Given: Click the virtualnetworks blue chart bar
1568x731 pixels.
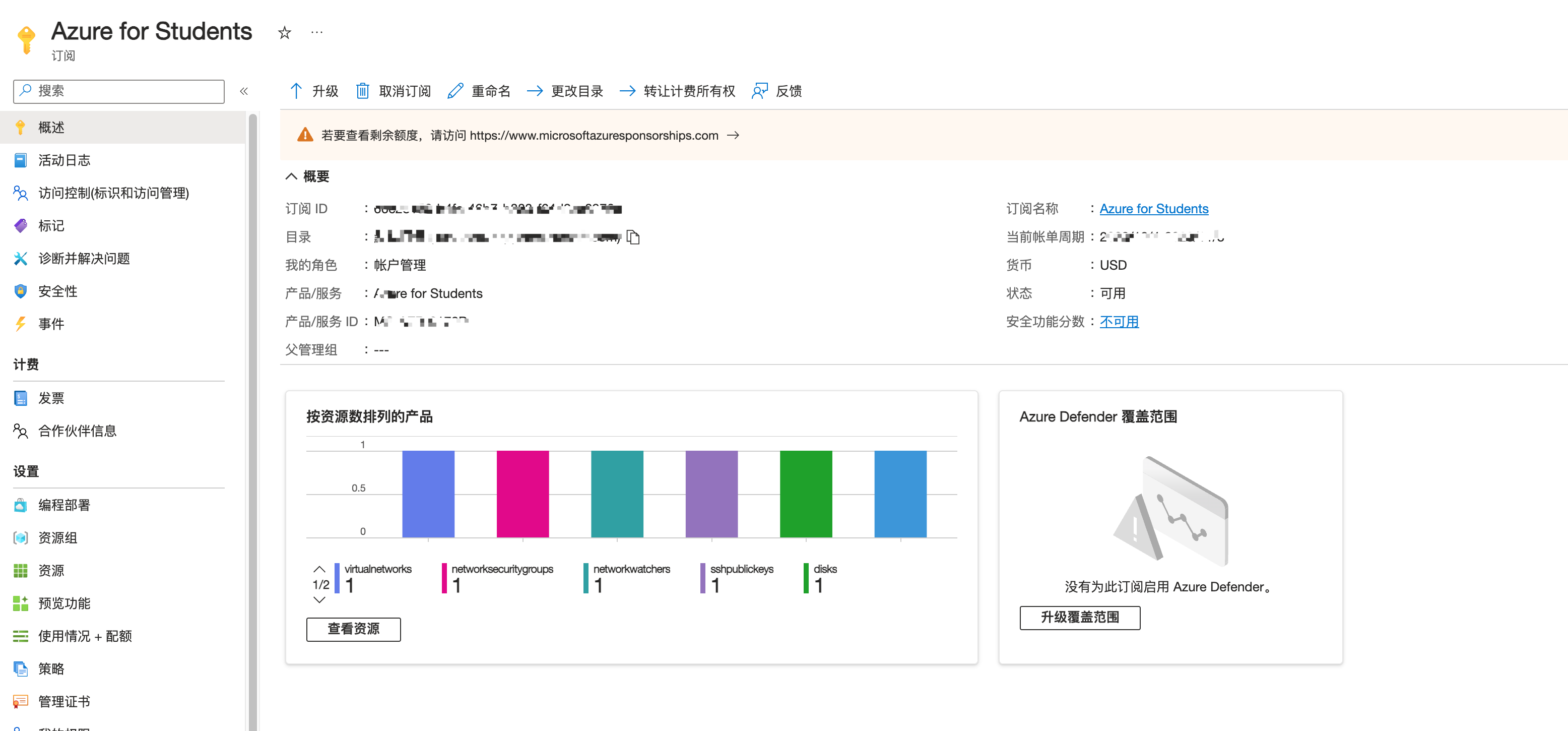Looking at the screenshot, I should [428, 494].
